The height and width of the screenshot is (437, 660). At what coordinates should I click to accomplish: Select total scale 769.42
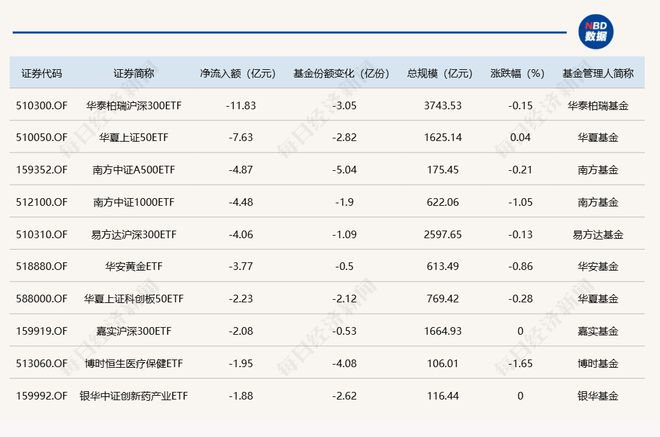(x=443, y=298)
